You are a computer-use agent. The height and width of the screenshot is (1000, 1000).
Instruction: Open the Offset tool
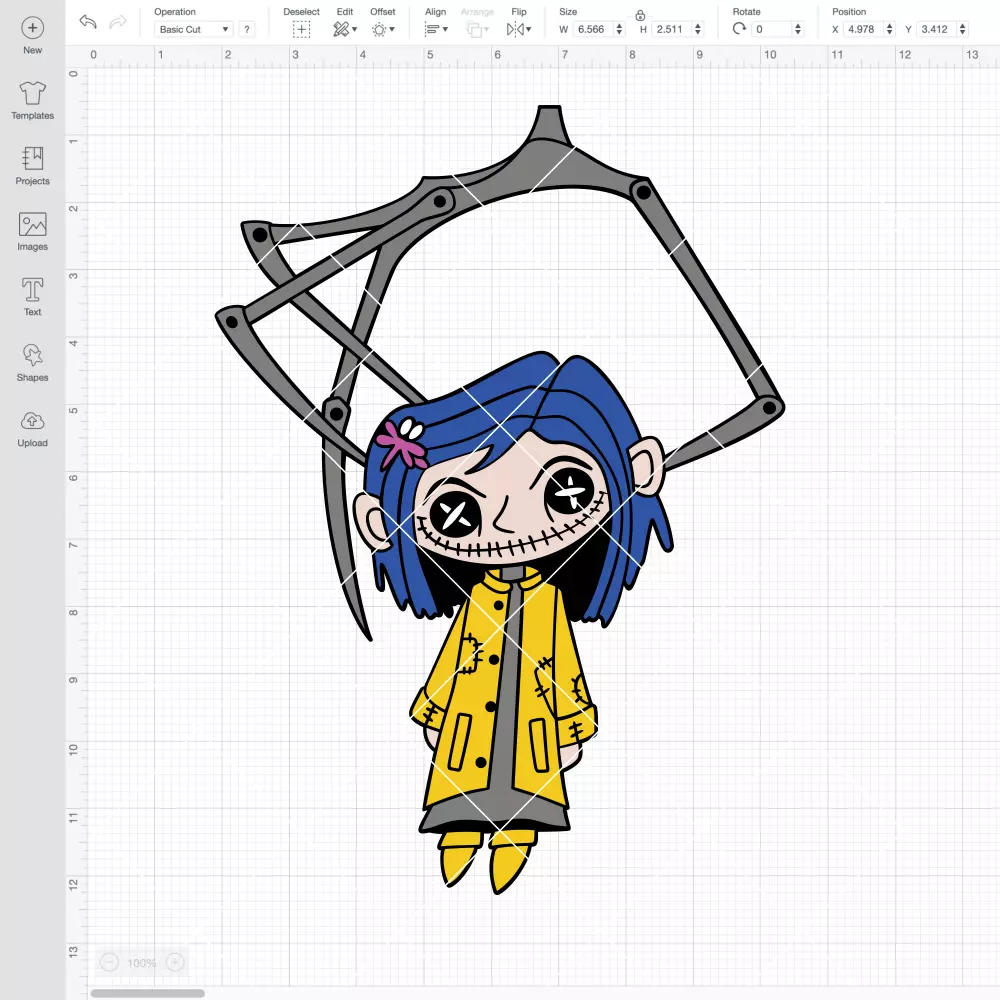383,29
